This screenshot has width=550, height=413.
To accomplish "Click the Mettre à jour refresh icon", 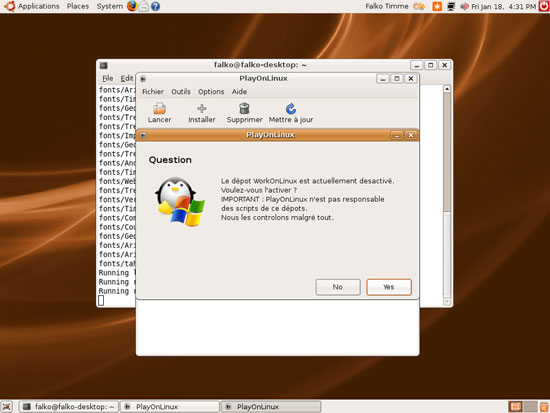I will coord(291,108).
